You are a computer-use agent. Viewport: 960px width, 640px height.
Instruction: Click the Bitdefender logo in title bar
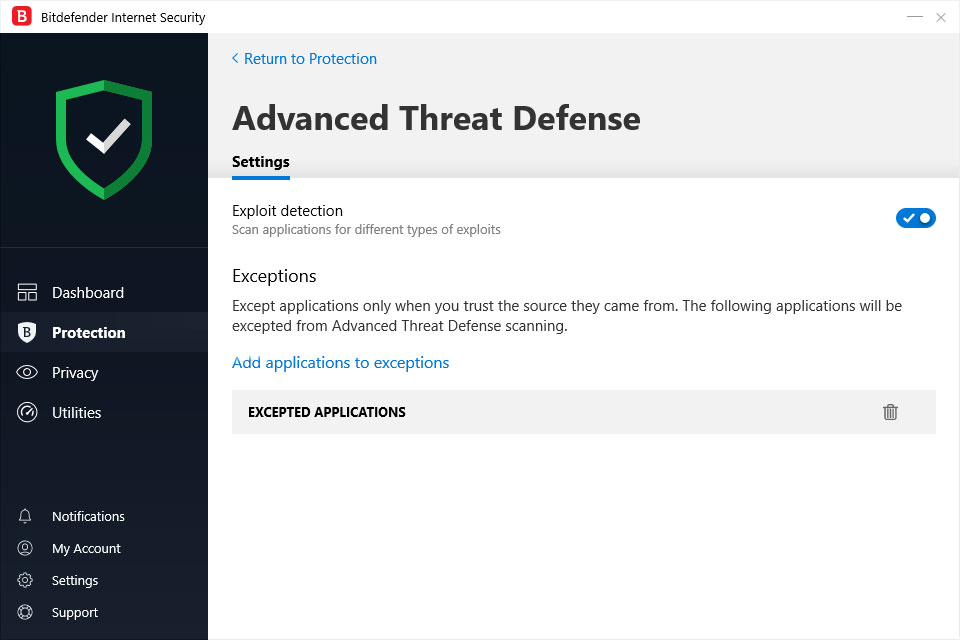point(21,17)
